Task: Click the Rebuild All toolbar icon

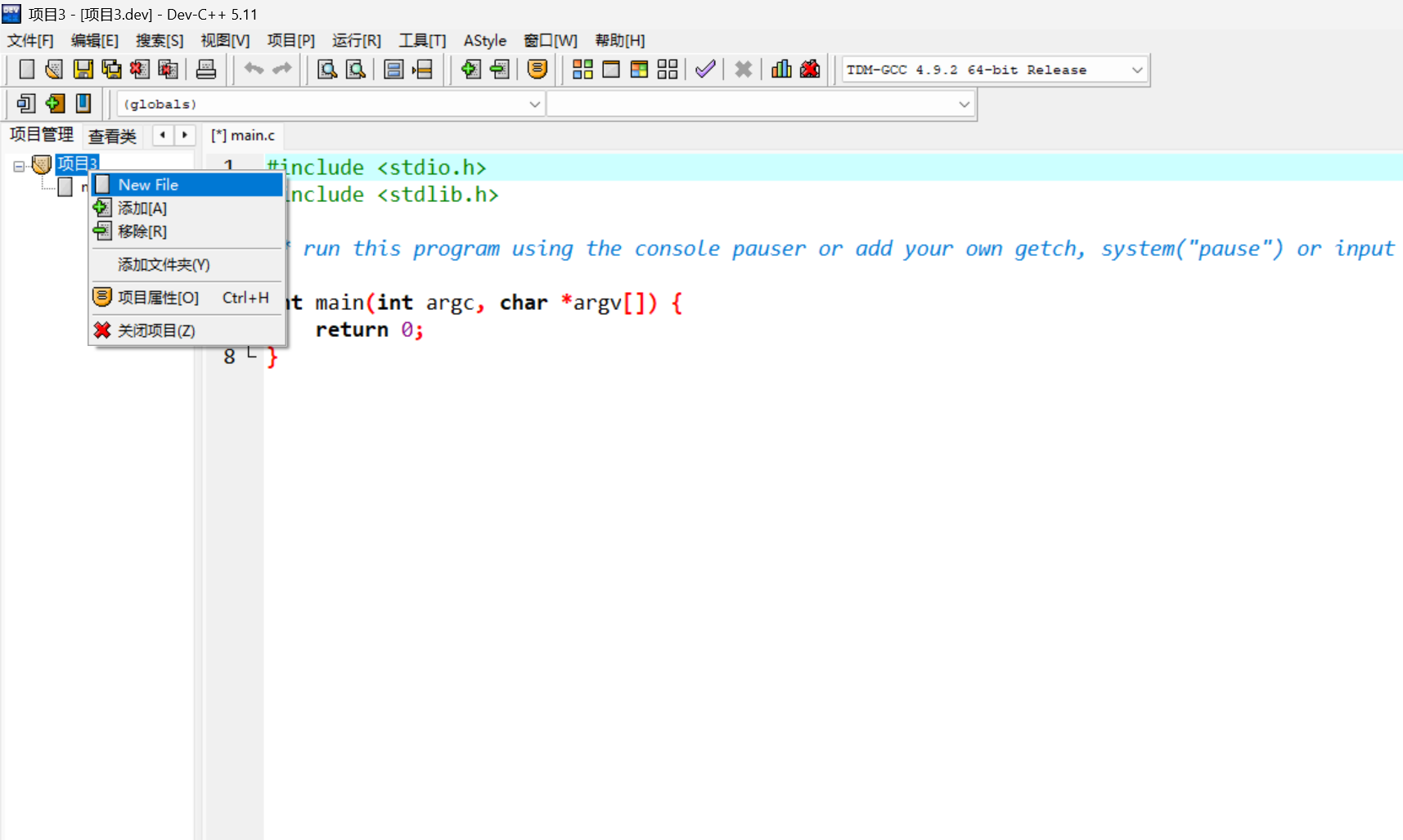Action: [x=668, y=70]
